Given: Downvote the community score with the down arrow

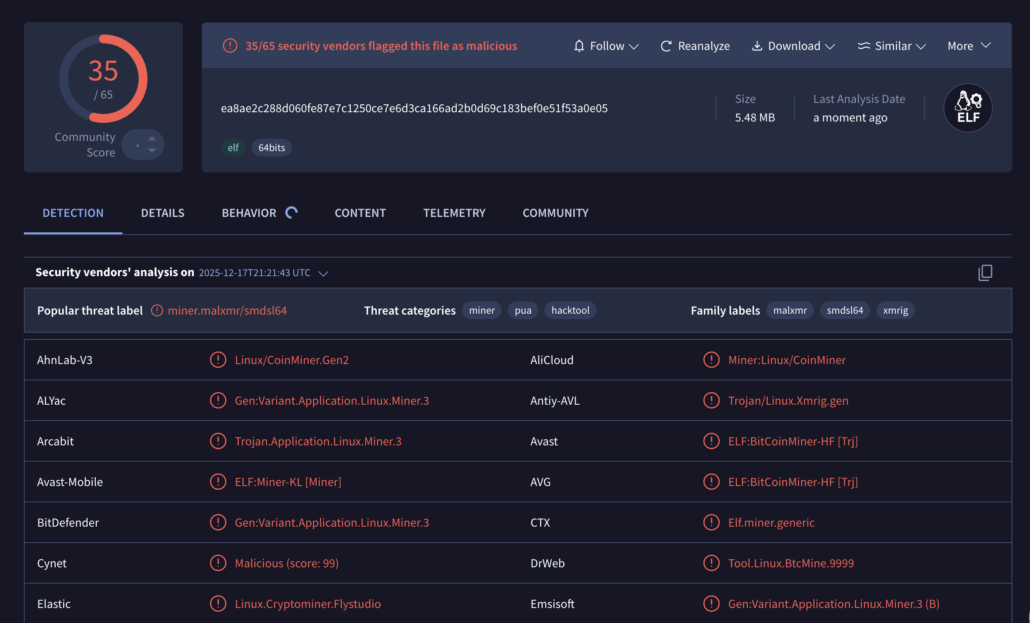Looking at the screenshot, I should point(152,151).
